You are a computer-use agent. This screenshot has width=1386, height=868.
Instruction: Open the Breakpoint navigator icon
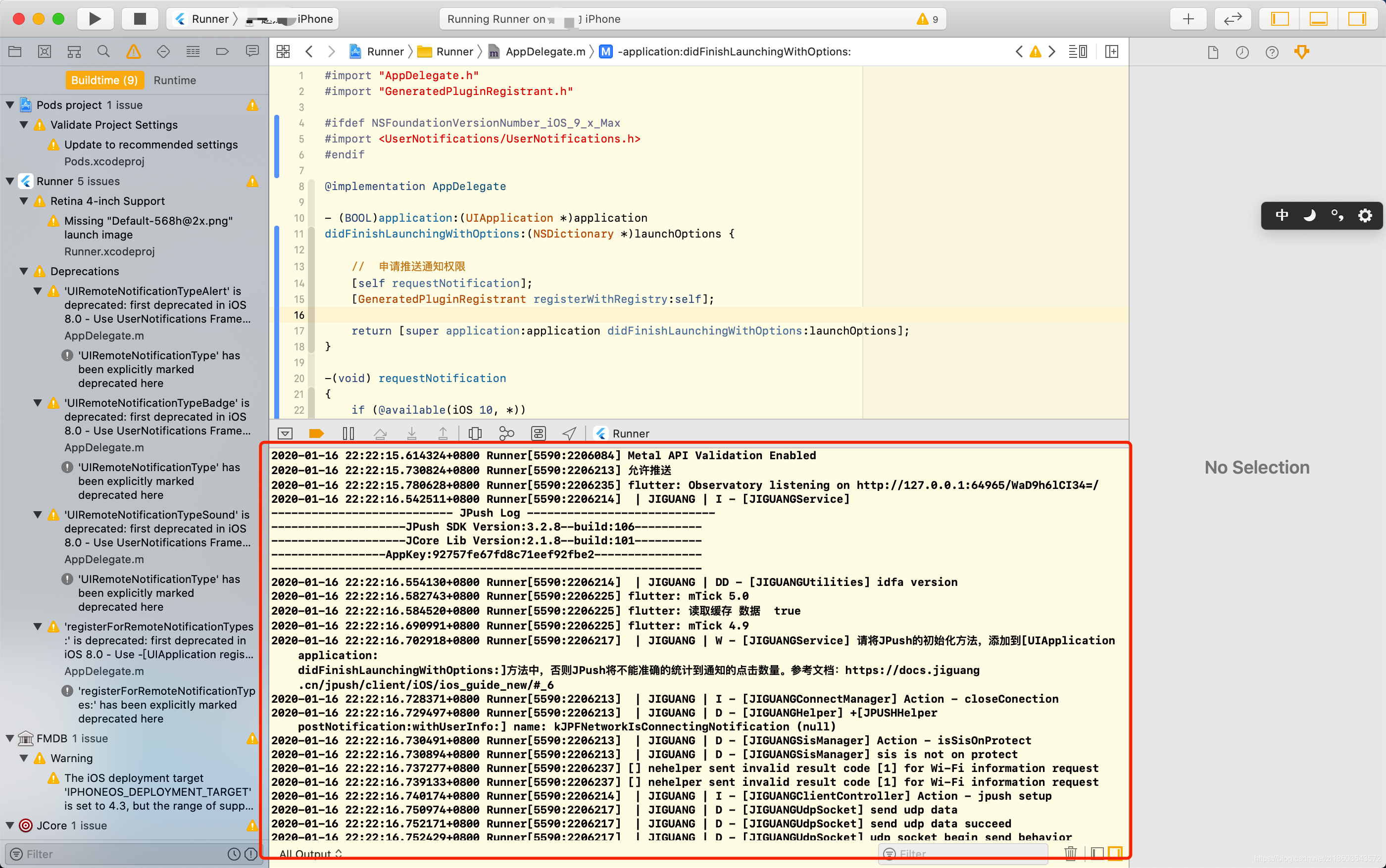point(222,51)
